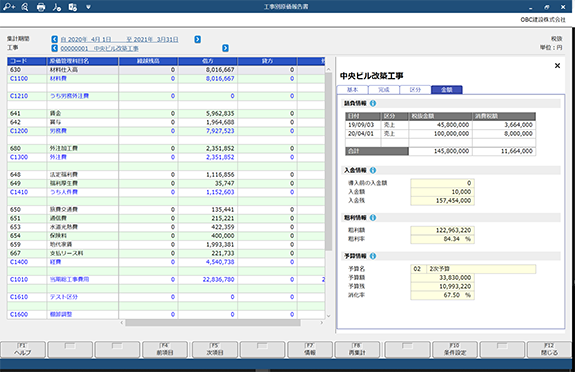Click the table horizontal scrollbar thumb
The image size is (575, 372).
(x=213, y=323)
